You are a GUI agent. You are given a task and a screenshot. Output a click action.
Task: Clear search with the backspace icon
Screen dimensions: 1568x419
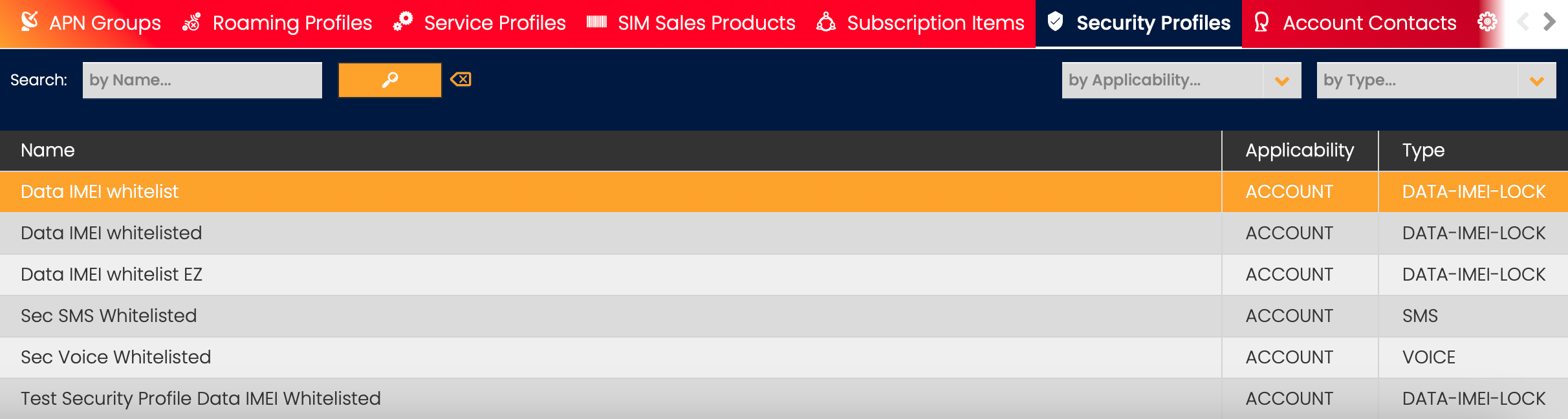[461, 80]
